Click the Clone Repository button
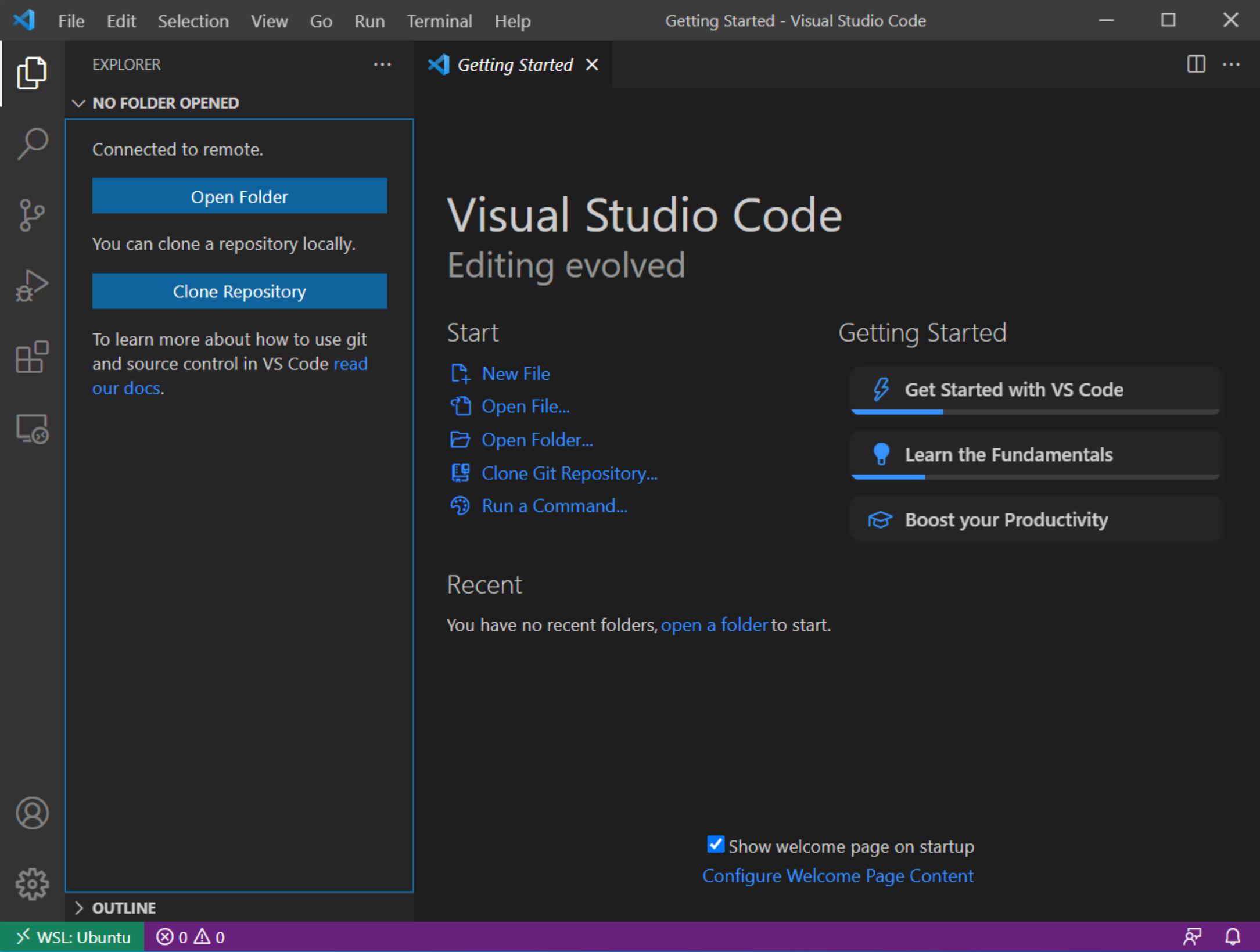The width and height of the screenshot is (1260, 952). pyautogui.click(x=239, y=291)
